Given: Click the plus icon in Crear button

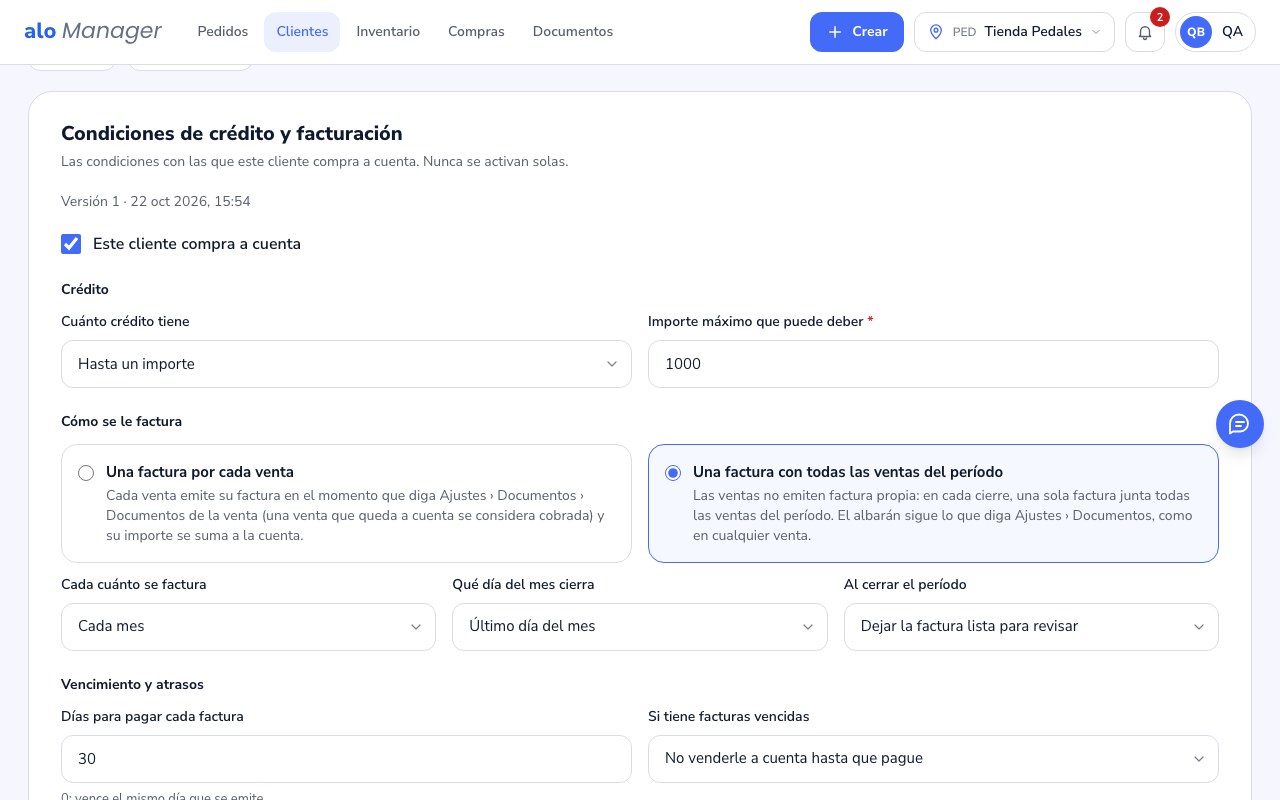Looking at the screenshot, I should (835, 32).
